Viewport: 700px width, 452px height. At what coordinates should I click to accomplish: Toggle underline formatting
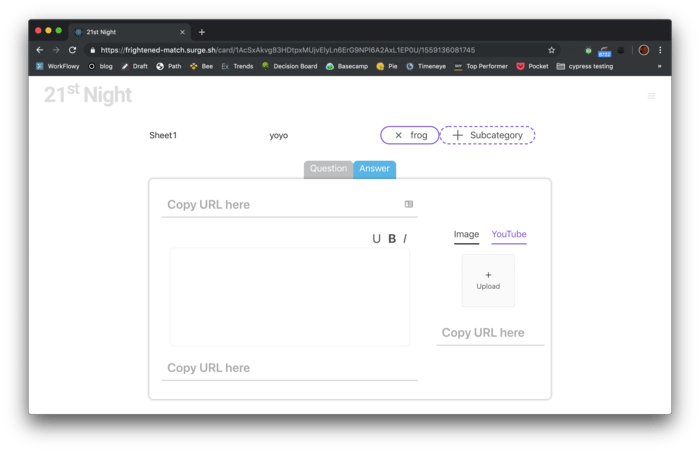pos(376,238)
